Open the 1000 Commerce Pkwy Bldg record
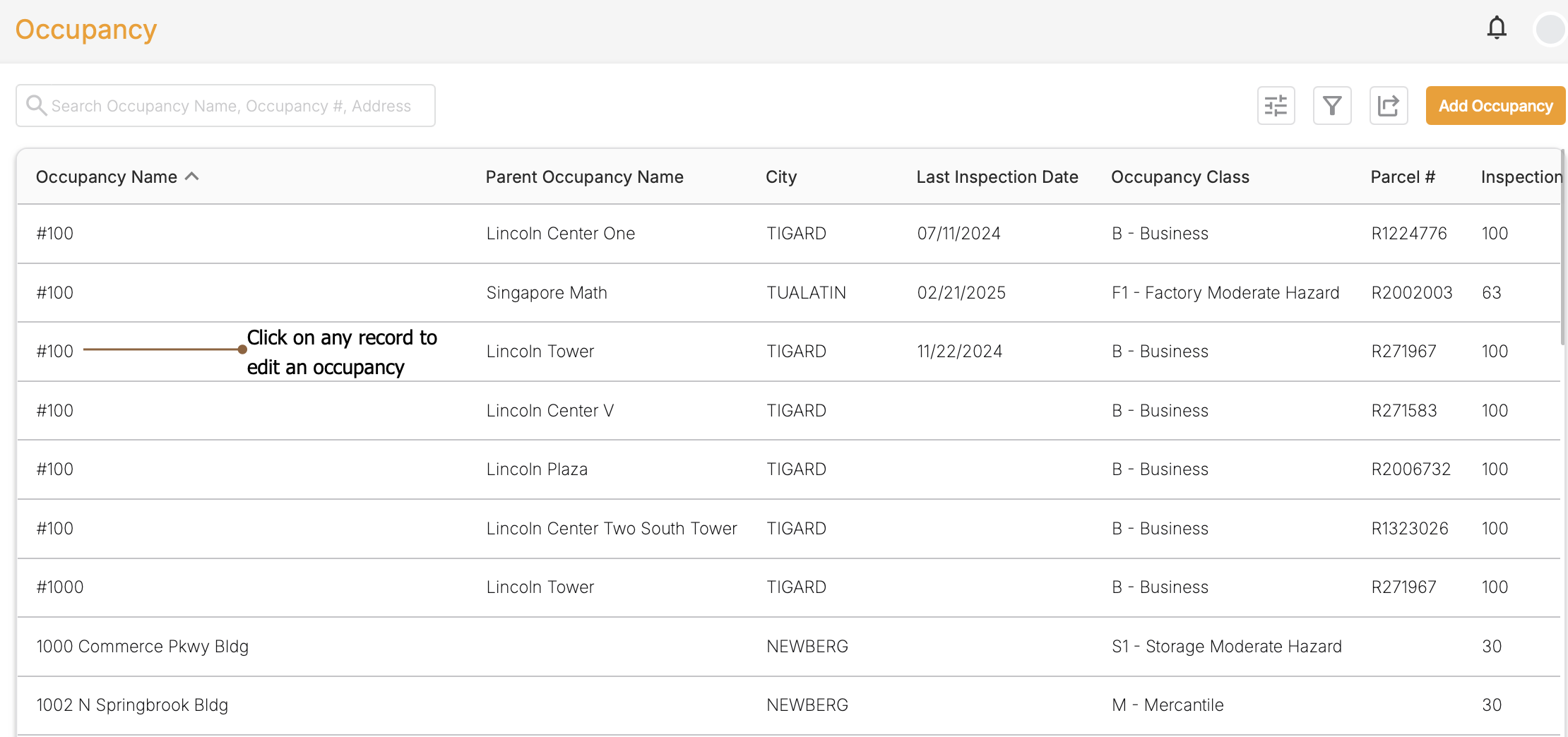 click(143, 647)
